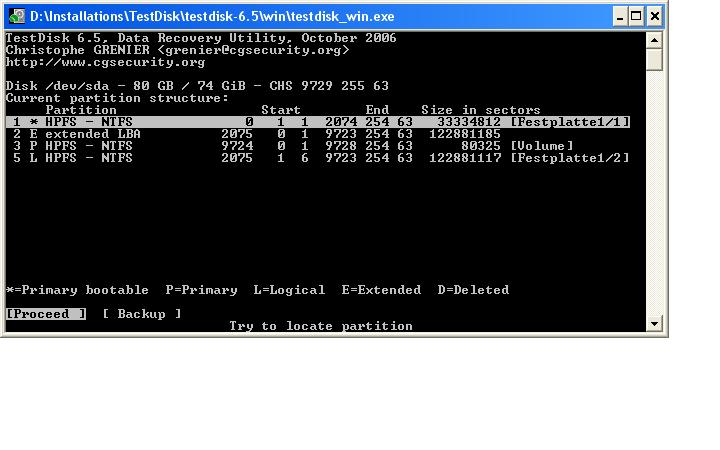Image resolution: width=720 pixels, height=450 pixels.
Task: Click the grenier@cgsecurity.org email text
Action: [x=253, y=50]
